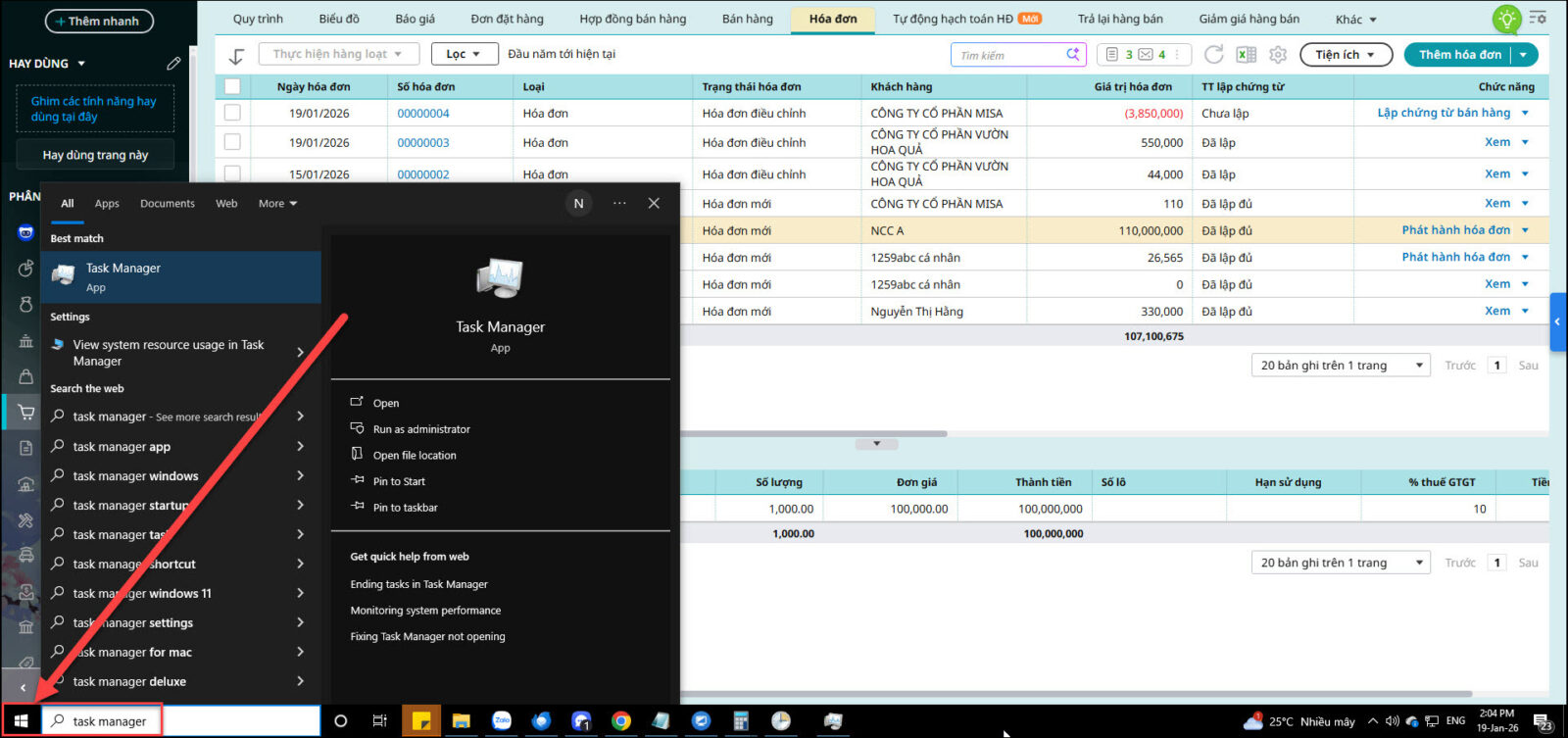Check the box for invoice 00000004
Viewport: 1568px width, 738px height.
(232, 113)
